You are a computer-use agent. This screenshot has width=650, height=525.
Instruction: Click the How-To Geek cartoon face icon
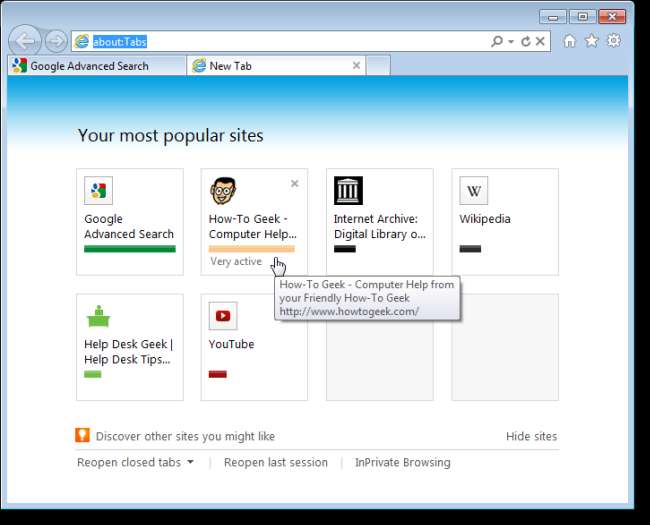pyautogui.click(x=223, y=190)
